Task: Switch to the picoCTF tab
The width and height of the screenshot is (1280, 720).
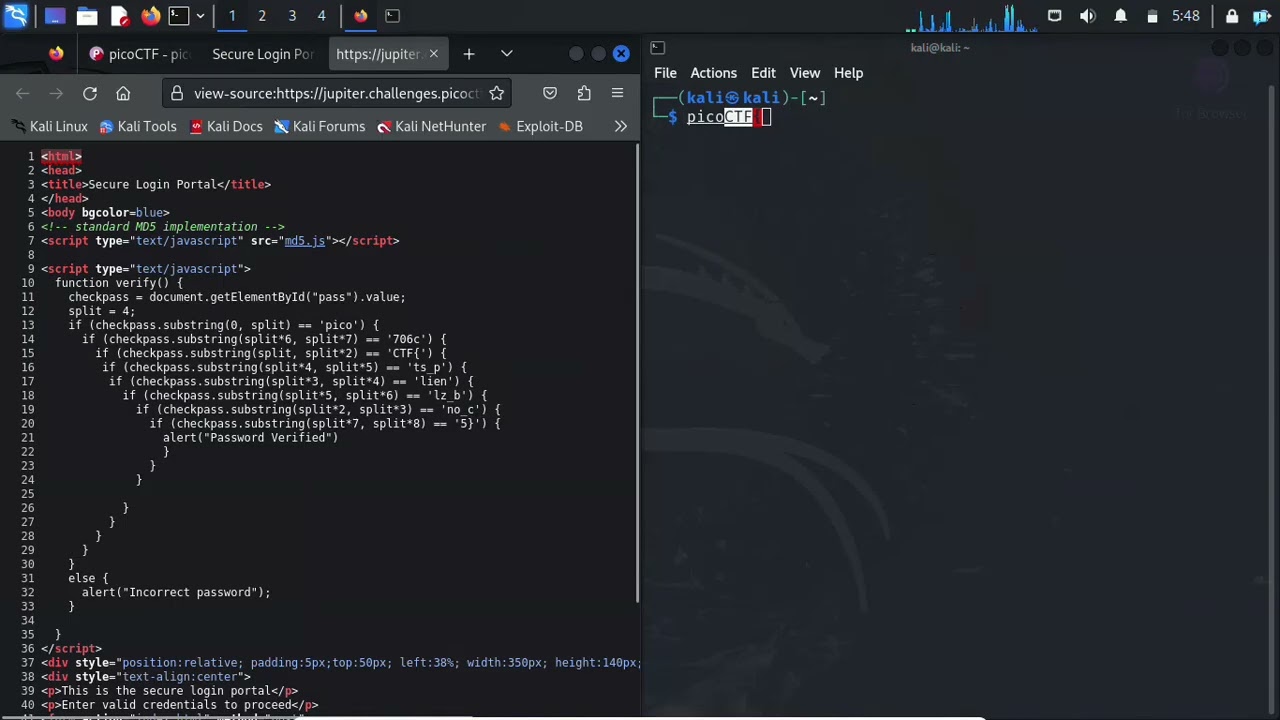Action: click(140, 54)
